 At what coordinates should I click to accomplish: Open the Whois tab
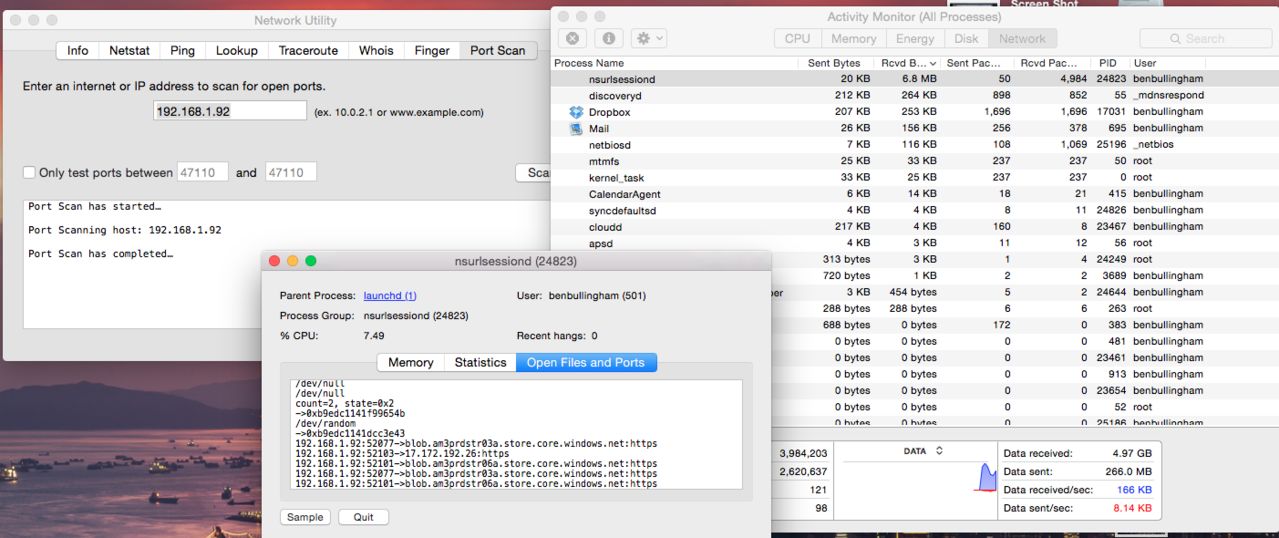[376, 50]
